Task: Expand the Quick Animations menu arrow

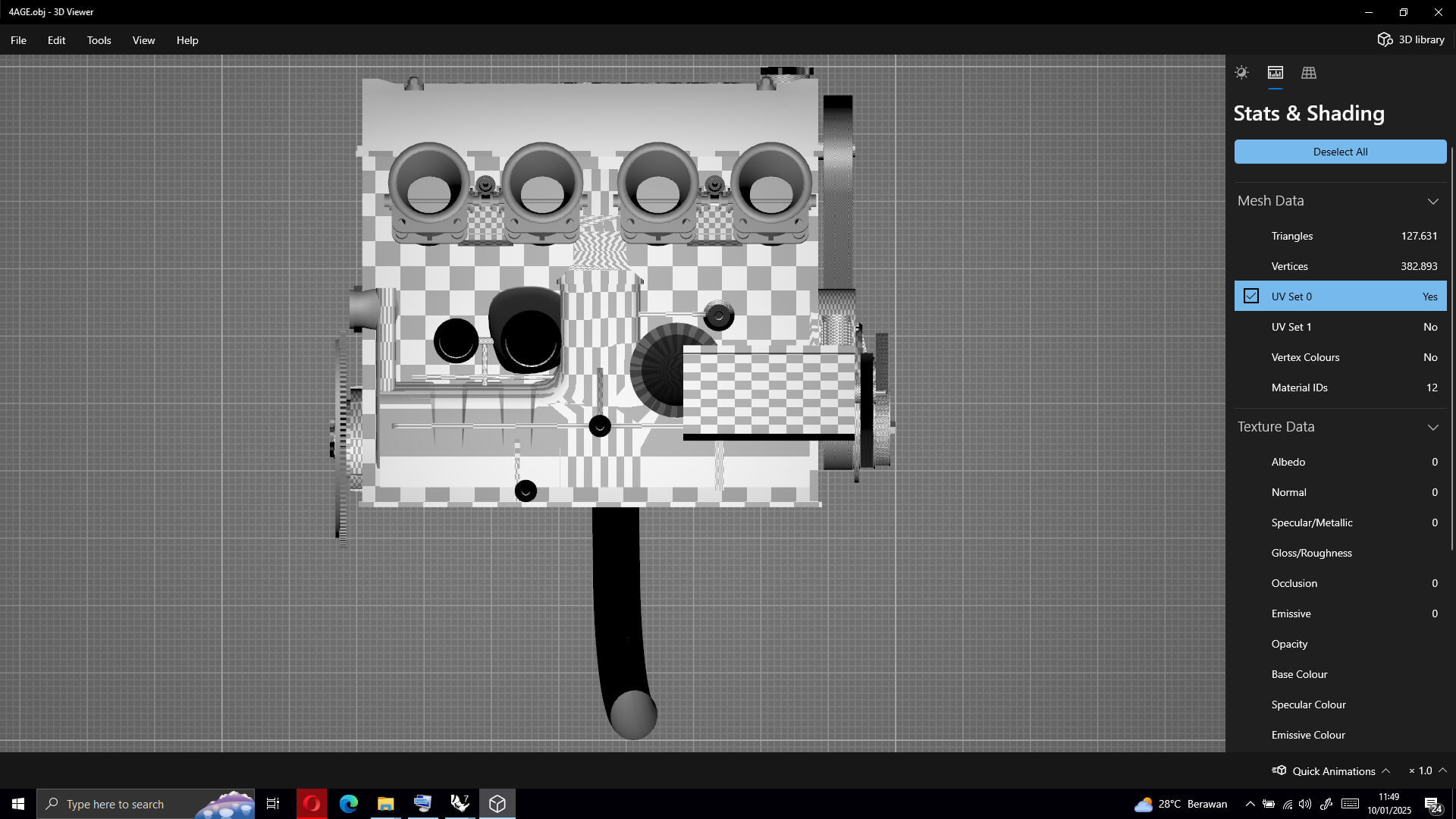Action: pos(1386,770)
